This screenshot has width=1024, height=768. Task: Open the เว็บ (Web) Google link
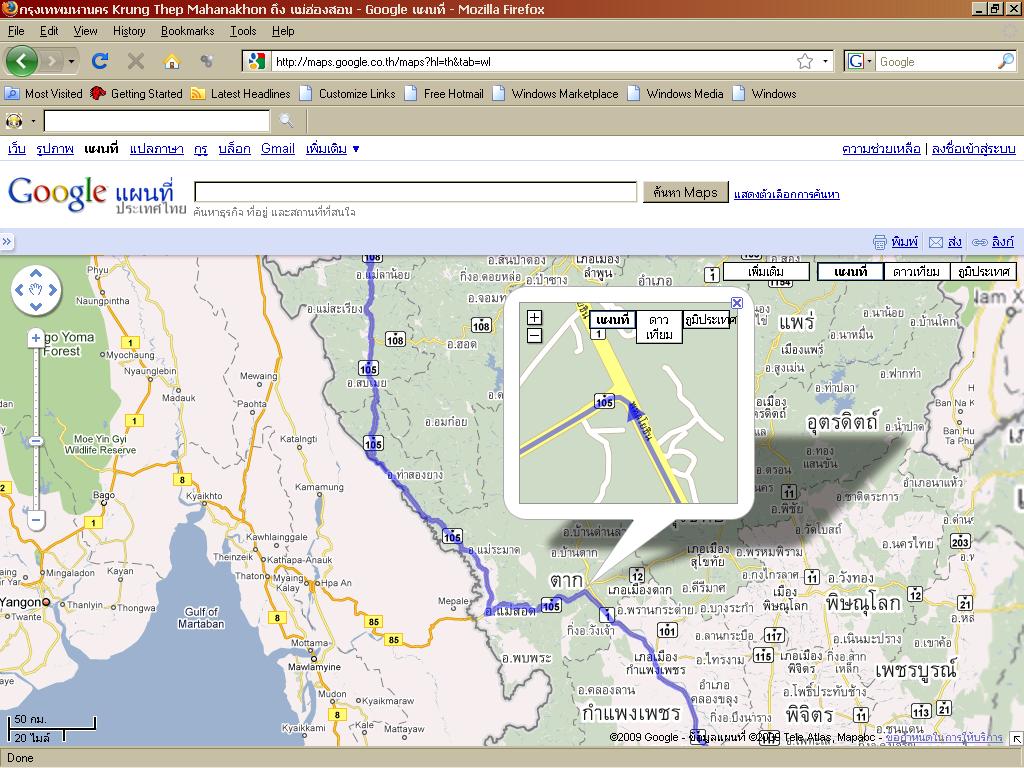click(17, 148)
